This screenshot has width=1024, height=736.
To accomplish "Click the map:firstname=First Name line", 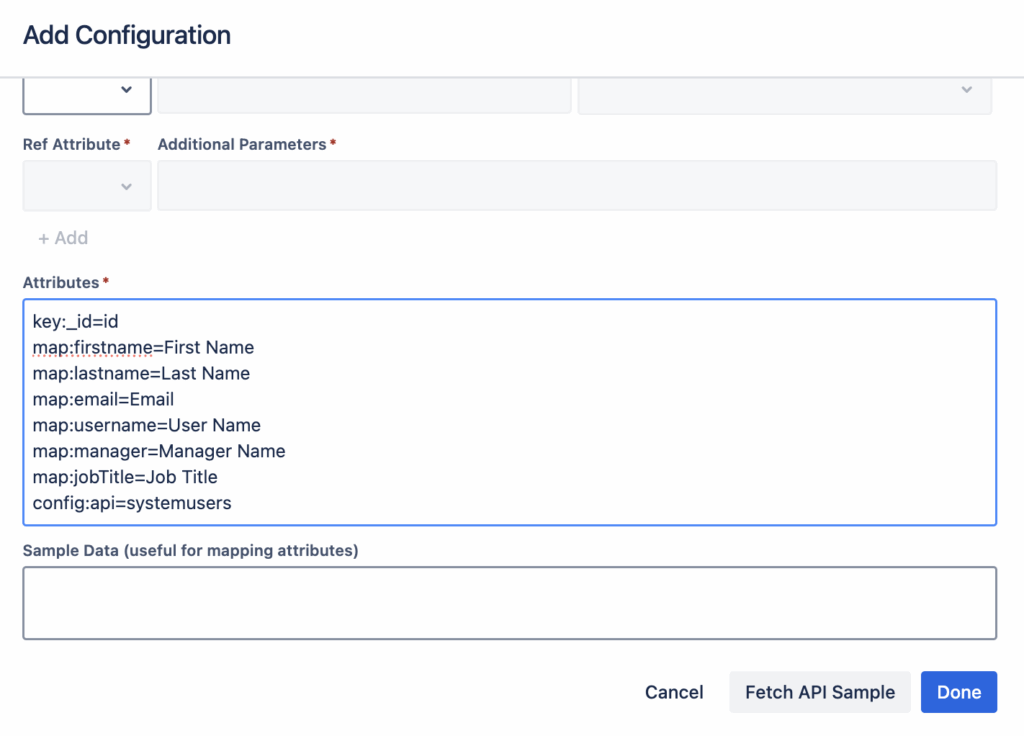I will tap(143, 348).
